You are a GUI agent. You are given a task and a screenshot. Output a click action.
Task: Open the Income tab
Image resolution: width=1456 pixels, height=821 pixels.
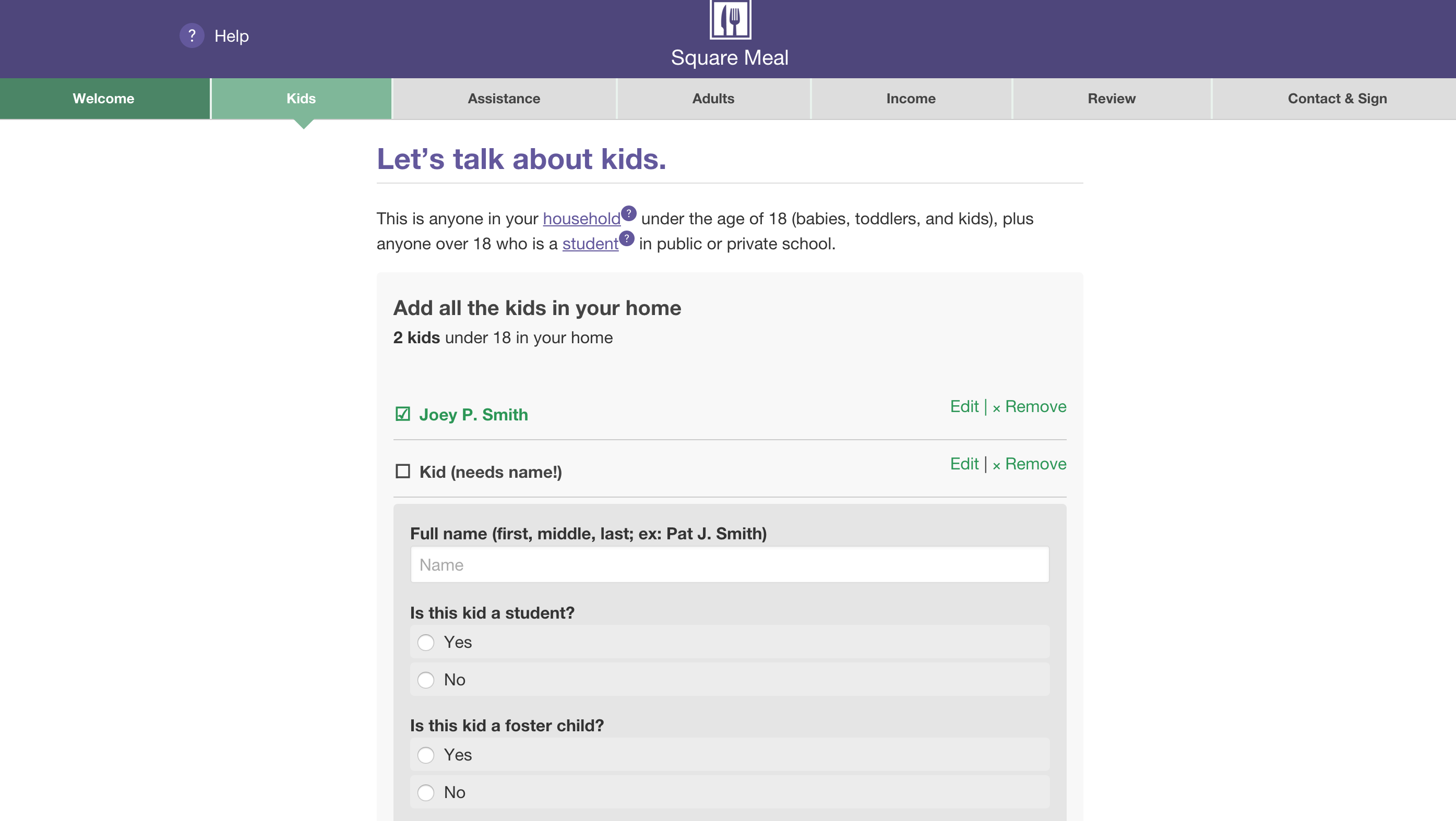(910, 98)
